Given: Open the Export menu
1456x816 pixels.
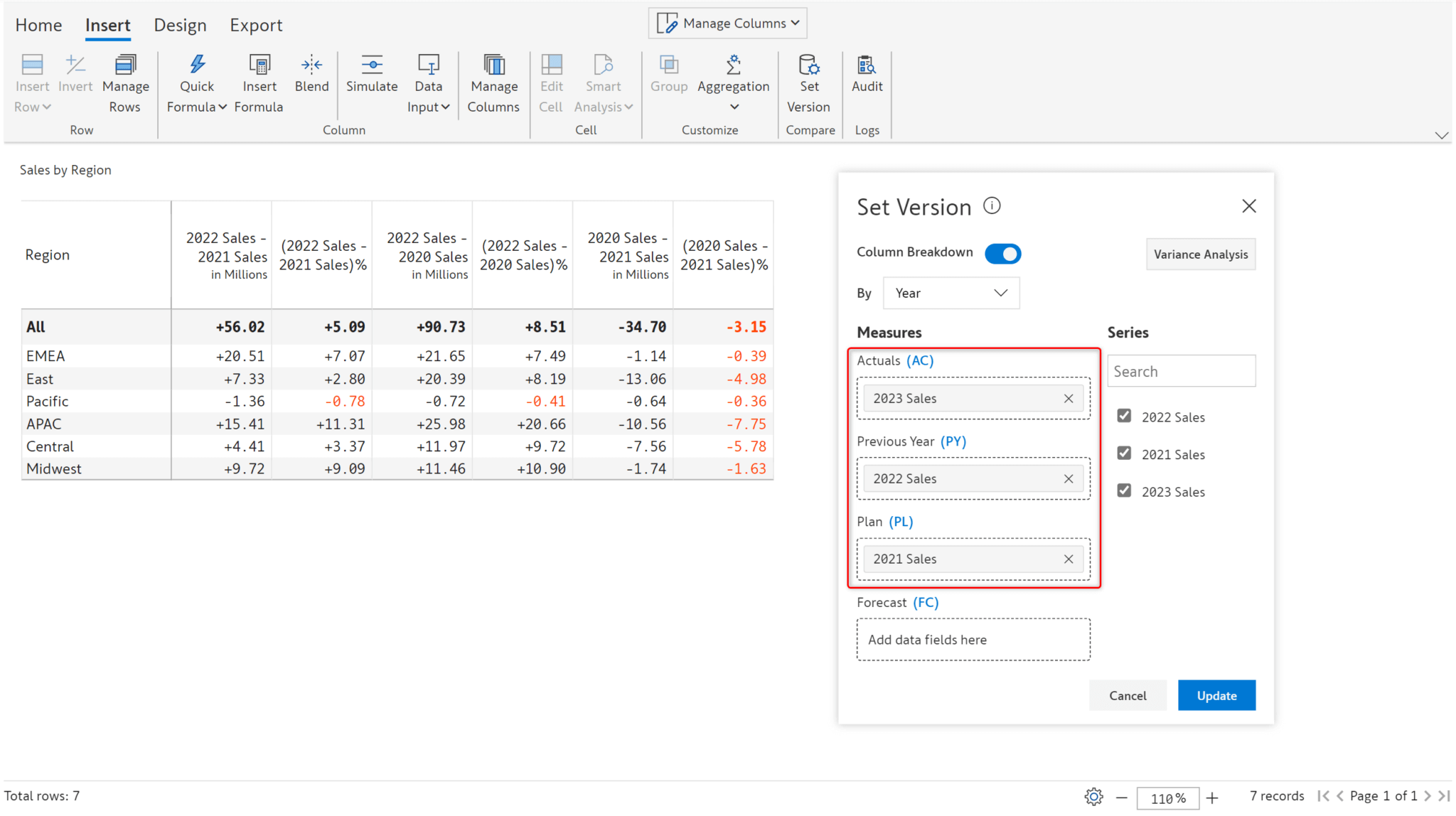Looking at the screenshot, I should coord(256,25).
